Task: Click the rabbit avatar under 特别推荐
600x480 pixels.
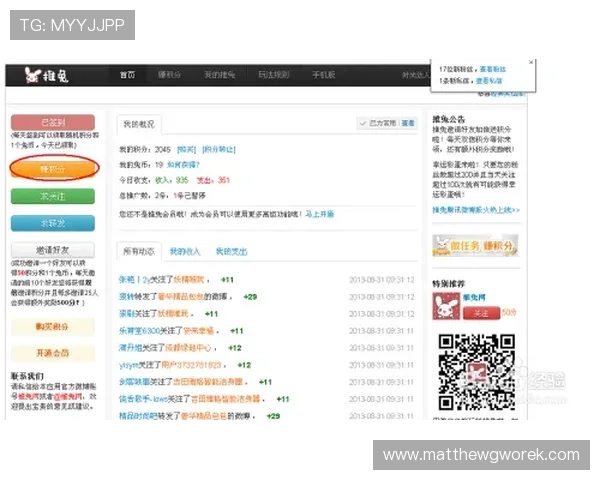Action: point(446,306)
